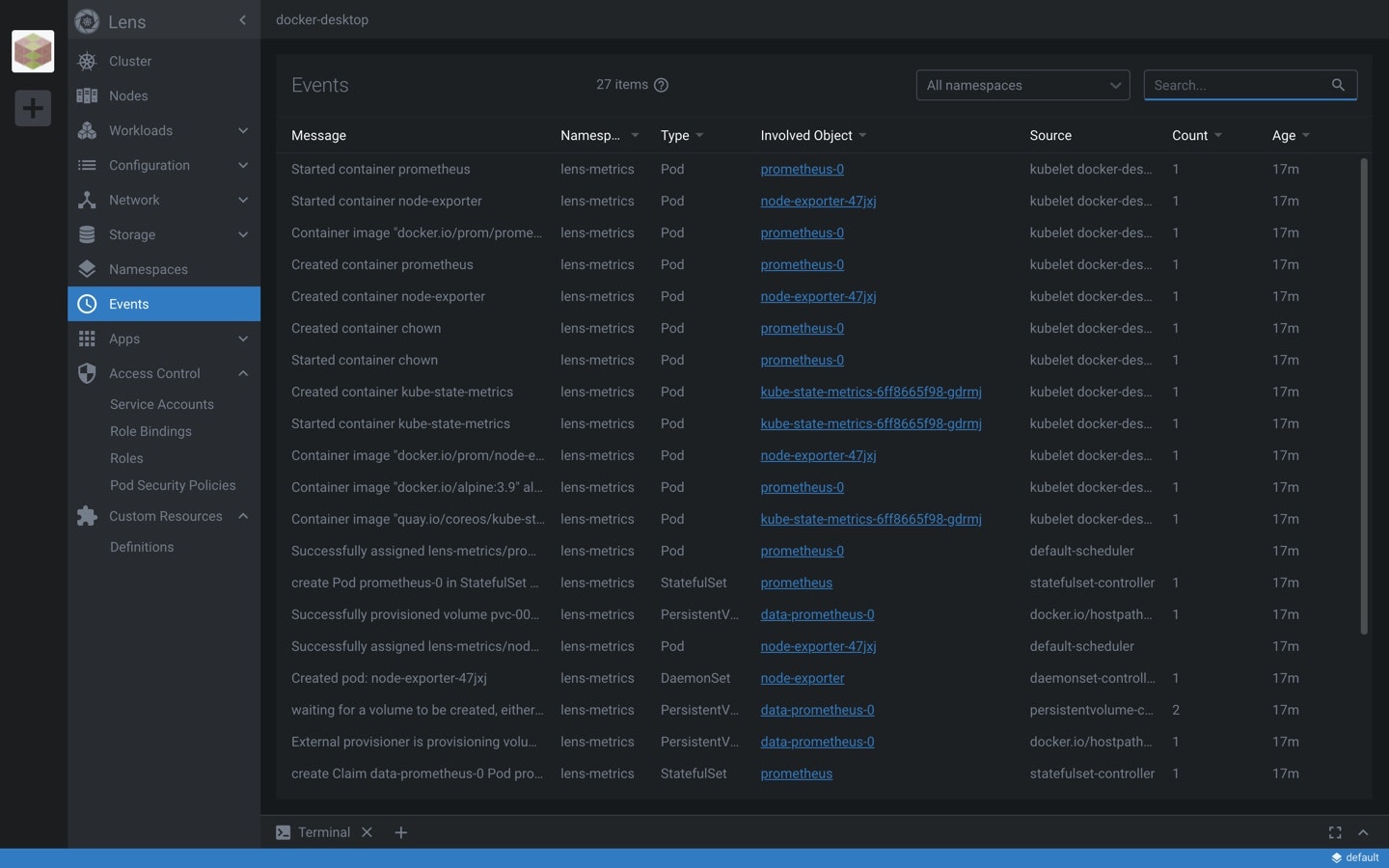The height and width of the screenshot is (868, 1389).
Task: Open node-exporter DaemonSet link
Action: tap(802, 678)
